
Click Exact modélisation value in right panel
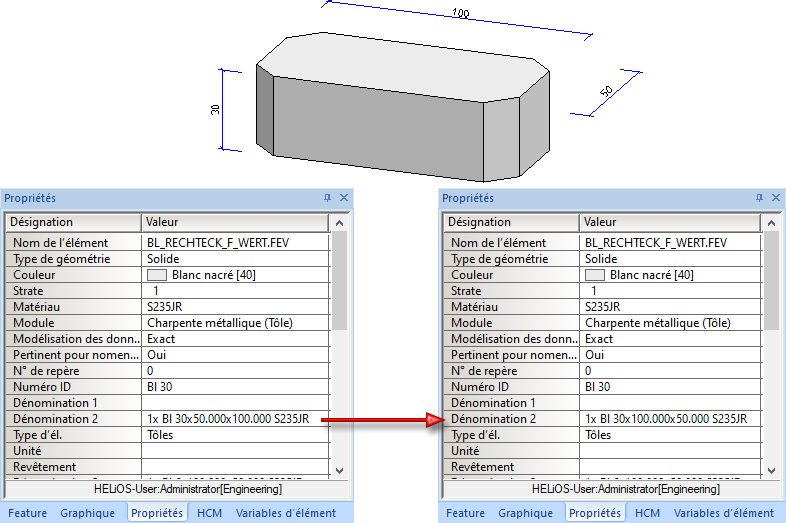click(x=599, y=339)
